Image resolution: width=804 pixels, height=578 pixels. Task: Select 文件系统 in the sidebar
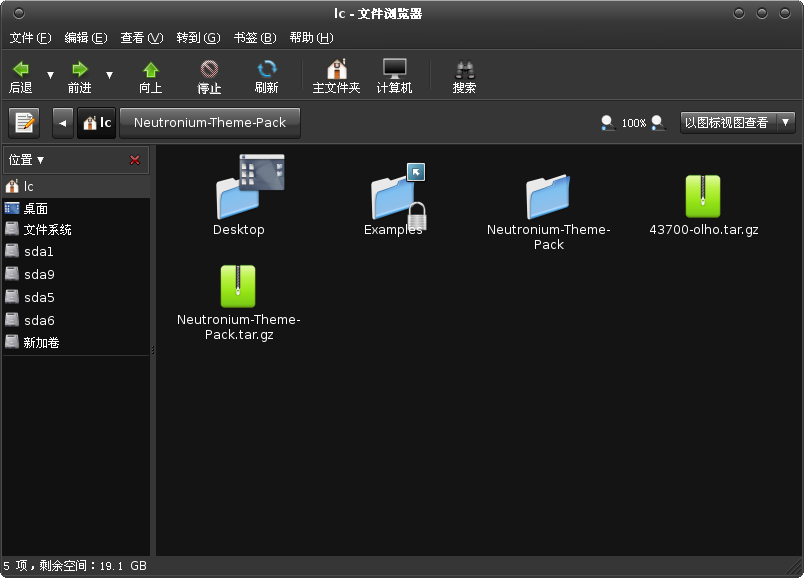(x=76, y=230)
